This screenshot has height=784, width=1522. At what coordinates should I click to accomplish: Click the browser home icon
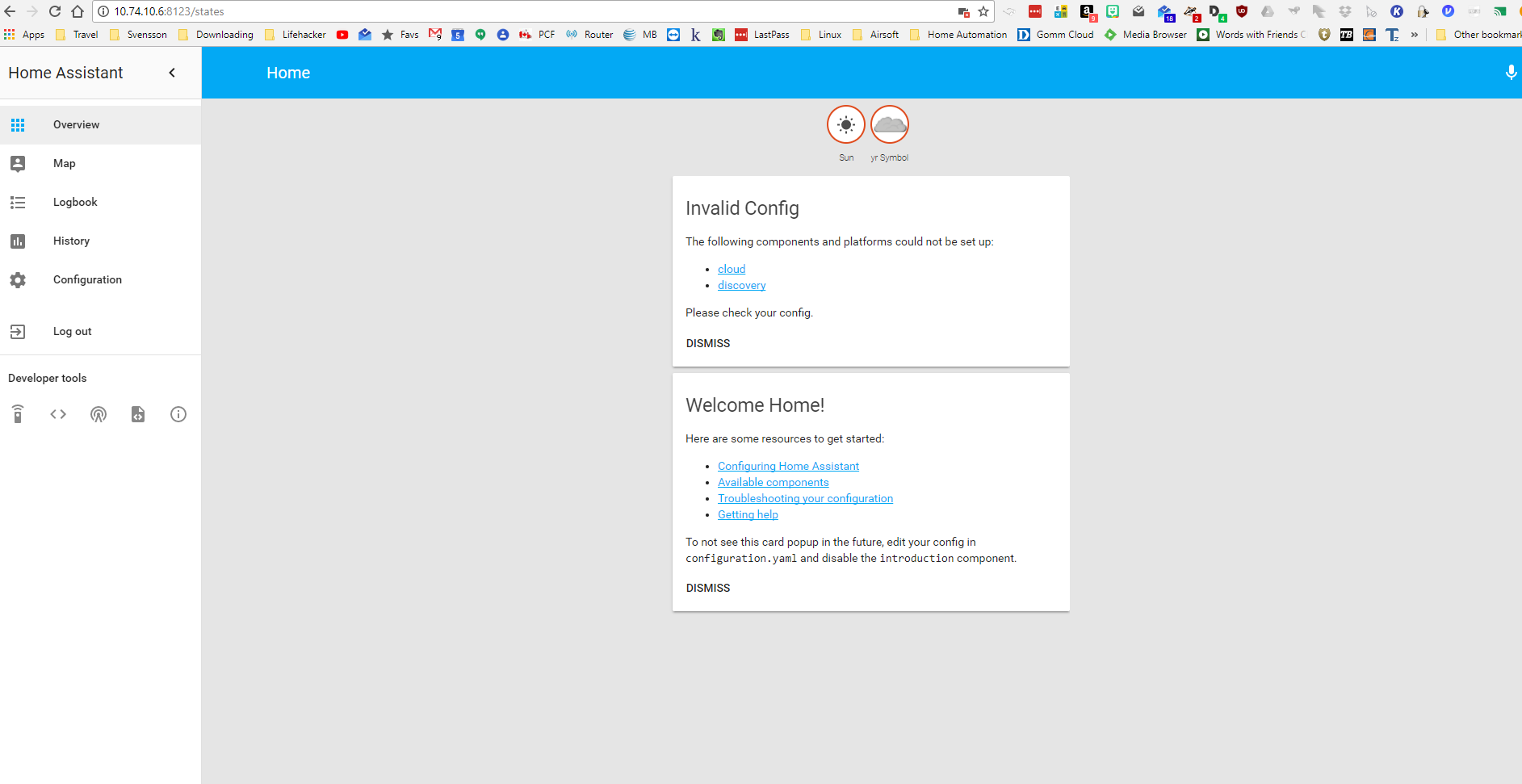click(x=77, y=11)
